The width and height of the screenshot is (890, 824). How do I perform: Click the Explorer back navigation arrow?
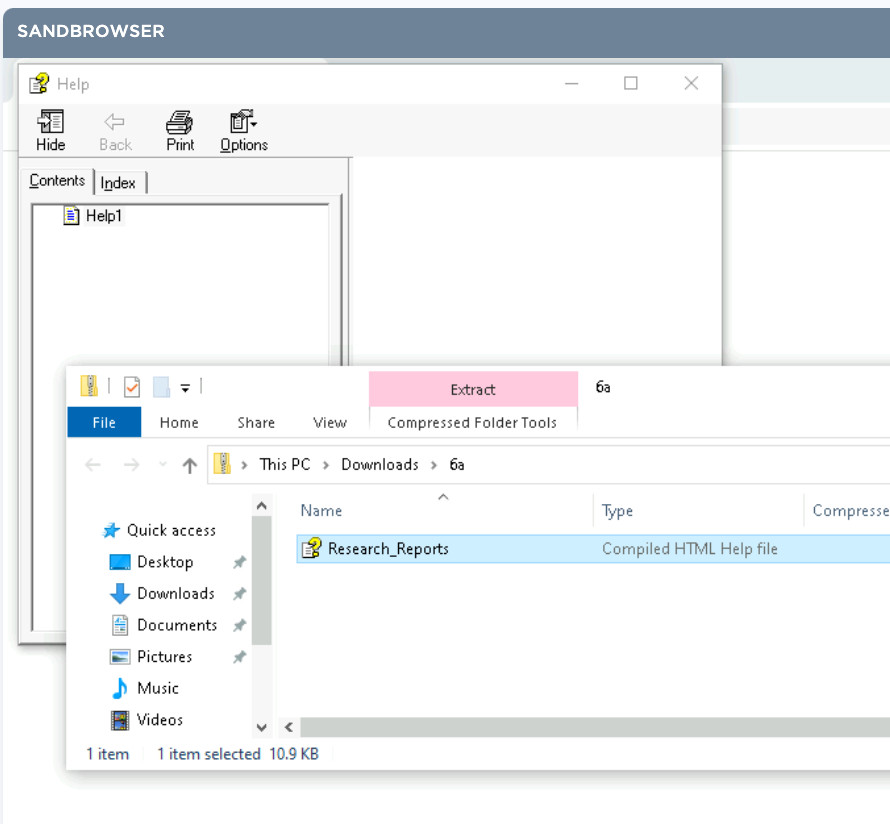[93, 465]
